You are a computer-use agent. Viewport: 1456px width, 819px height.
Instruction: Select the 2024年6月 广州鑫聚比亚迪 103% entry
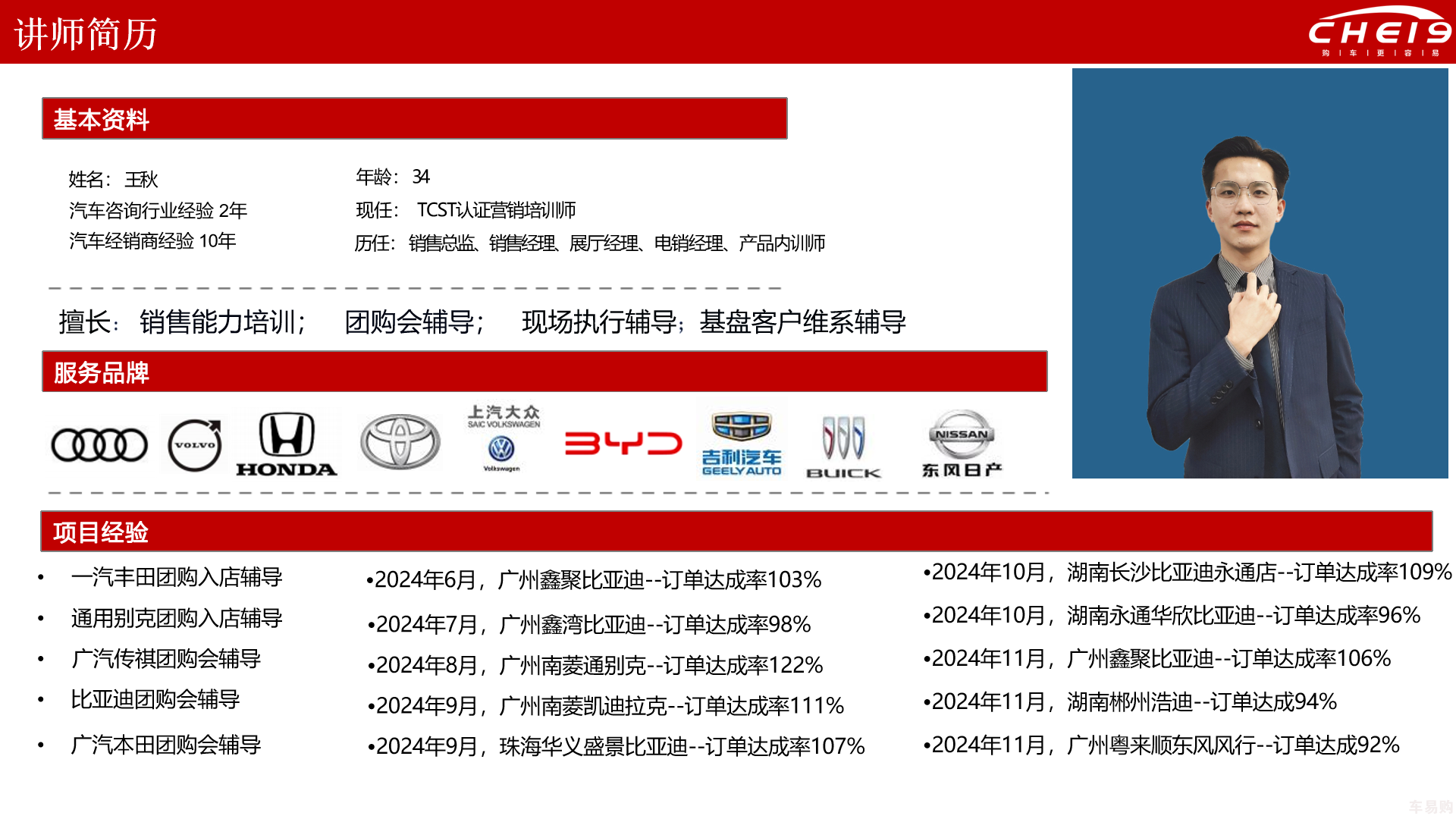(x=594, y=580)
